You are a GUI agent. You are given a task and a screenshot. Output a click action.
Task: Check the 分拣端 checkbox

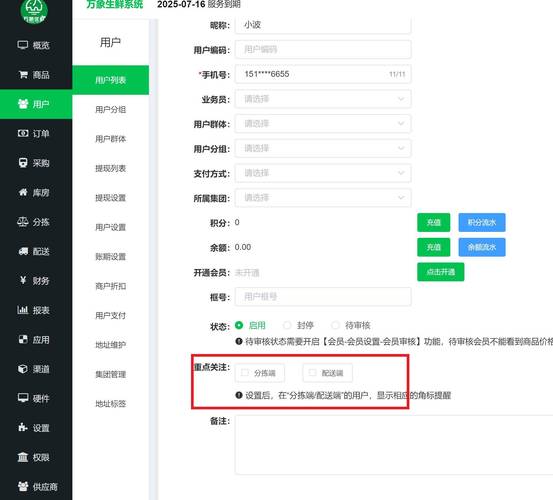[245, 373]
